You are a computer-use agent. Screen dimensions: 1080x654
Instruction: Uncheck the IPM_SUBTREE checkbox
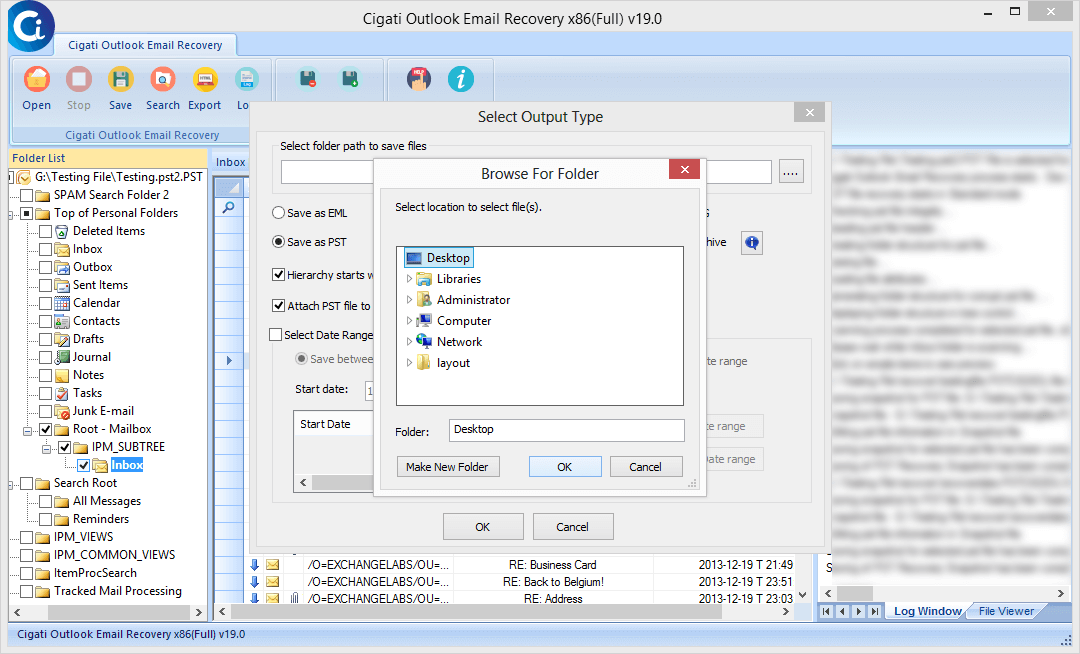click(x=65, y=447)
